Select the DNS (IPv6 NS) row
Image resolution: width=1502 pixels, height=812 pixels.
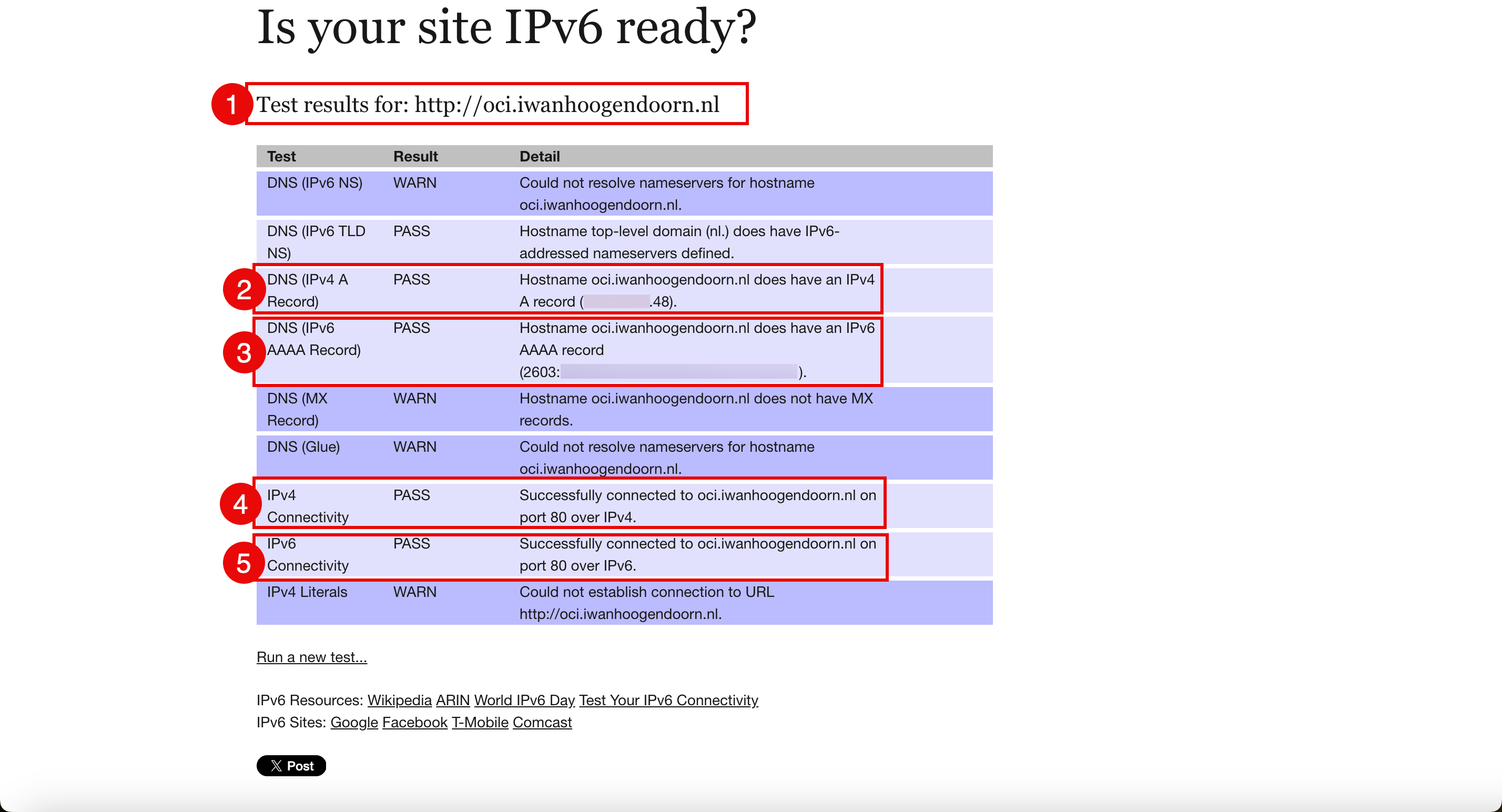(x=624, y=194)
